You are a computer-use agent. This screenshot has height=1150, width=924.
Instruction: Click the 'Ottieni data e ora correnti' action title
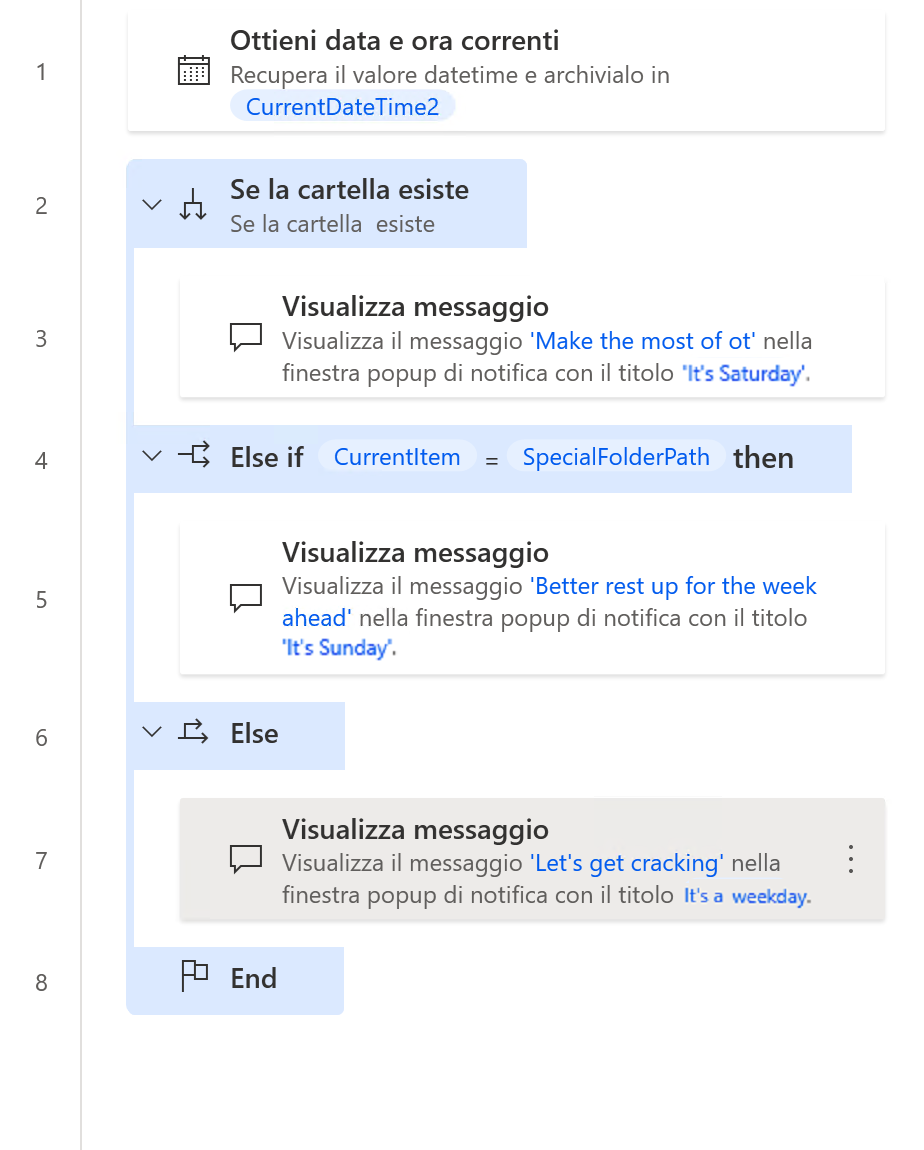(x=394, y=41)
